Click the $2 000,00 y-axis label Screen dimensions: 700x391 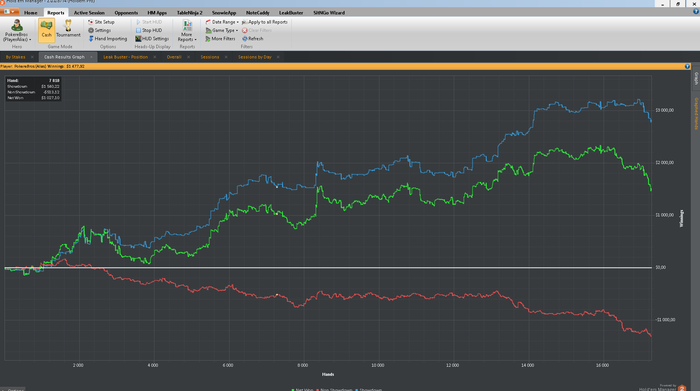(665, 162)
